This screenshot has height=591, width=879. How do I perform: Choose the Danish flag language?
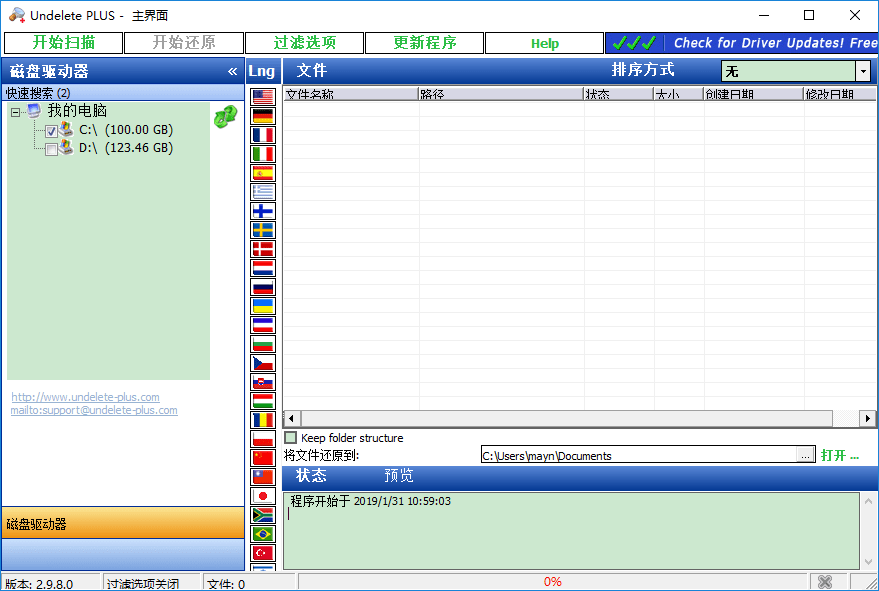coord(263,249)
